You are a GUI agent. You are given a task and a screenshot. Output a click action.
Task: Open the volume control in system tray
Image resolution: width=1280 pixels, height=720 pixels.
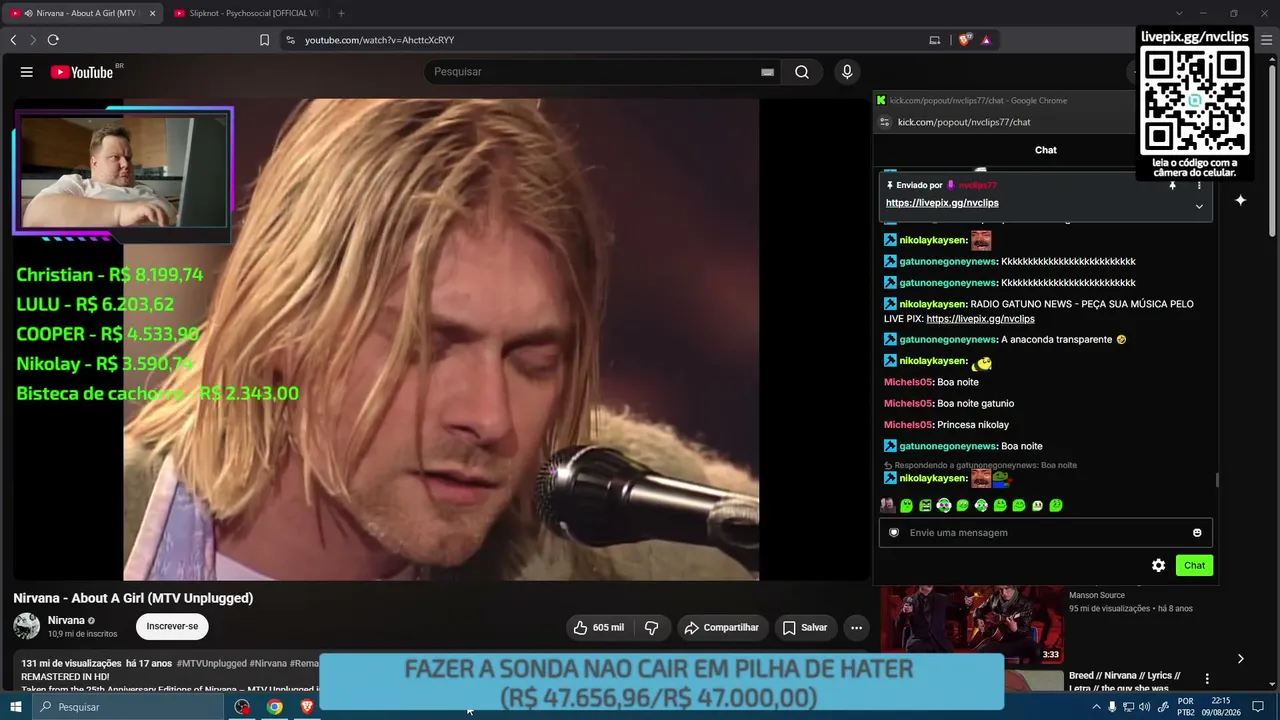(1144, 707)
